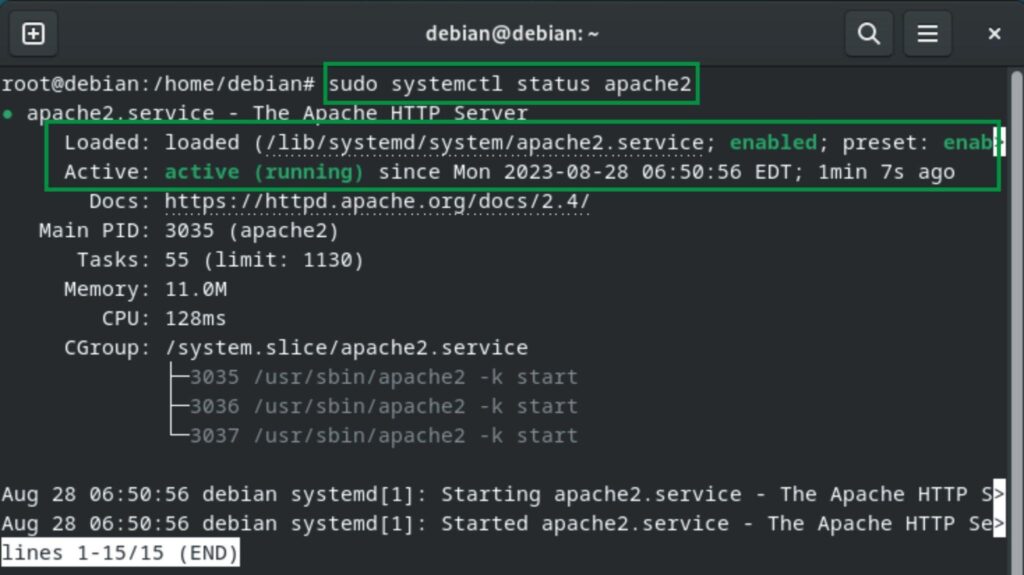Click the 'Starting apache2.service' log line

[503, 494]
